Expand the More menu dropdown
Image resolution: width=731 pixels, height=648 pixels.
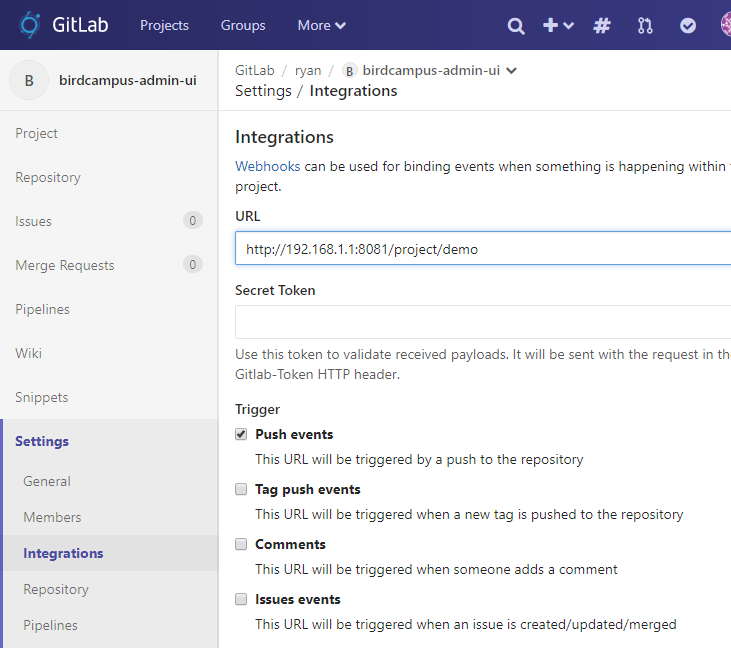point(322,25)
